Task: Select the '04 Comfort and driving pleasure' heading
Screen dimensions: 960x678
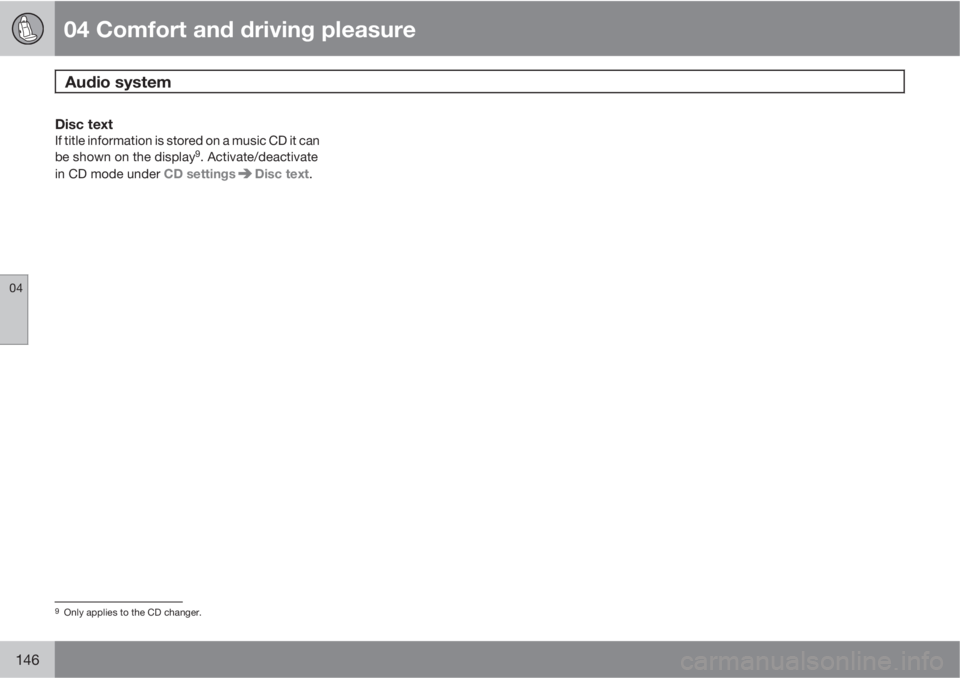Action: point(239,29)
